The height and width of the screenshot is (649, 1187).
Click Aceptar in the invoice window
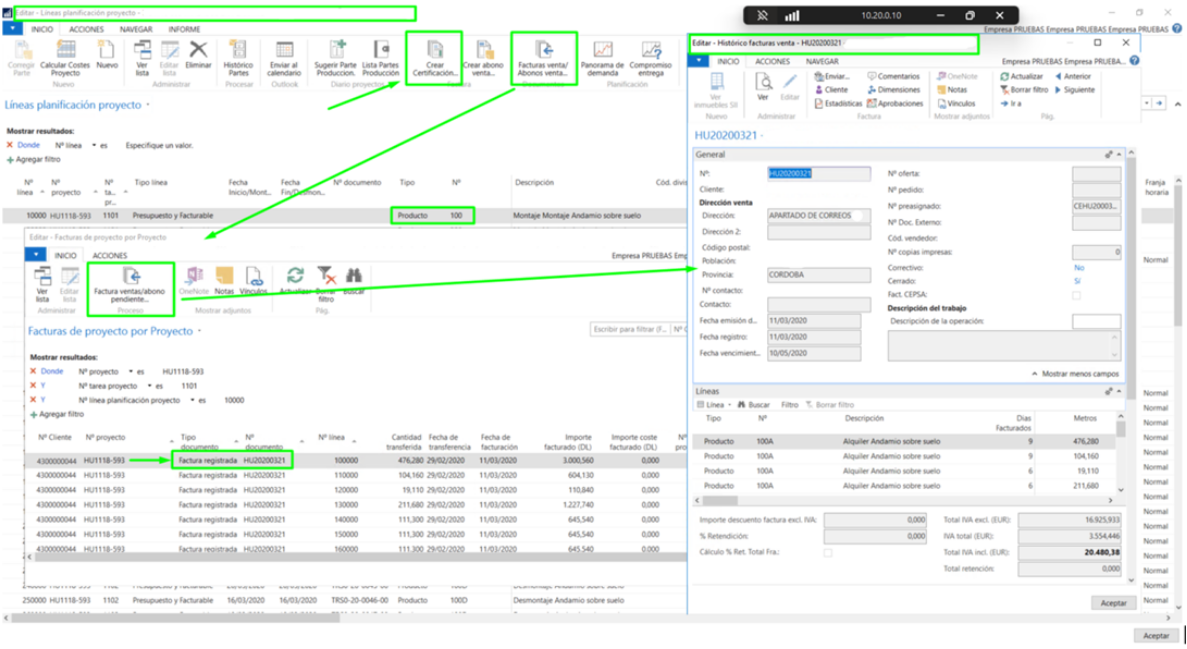click(1112, 603)
